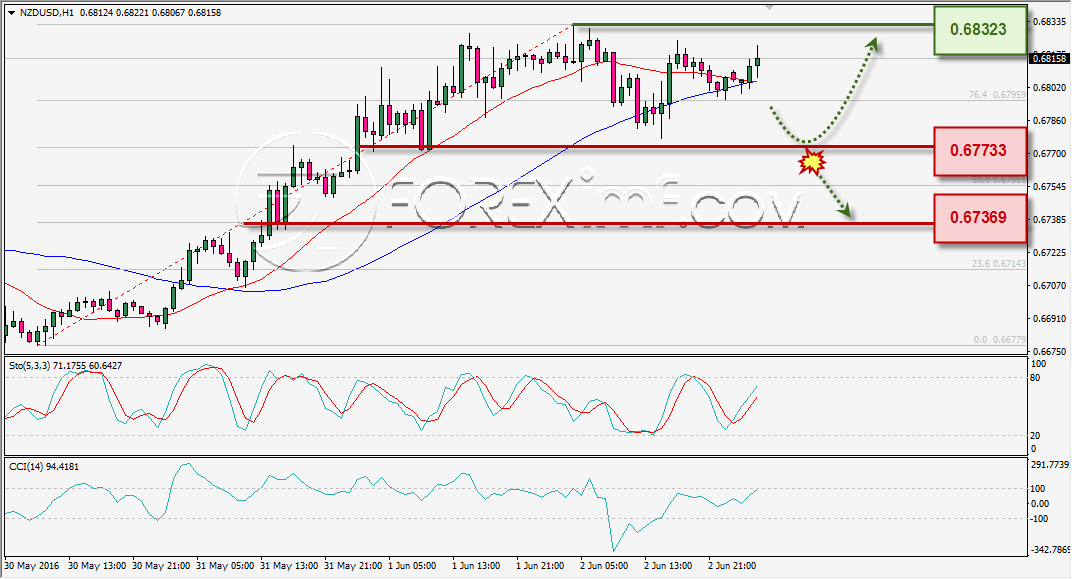Viewport: 1072px width, 579px height.
Task: Click the 30 May 2016 time label
Action: 31,566
